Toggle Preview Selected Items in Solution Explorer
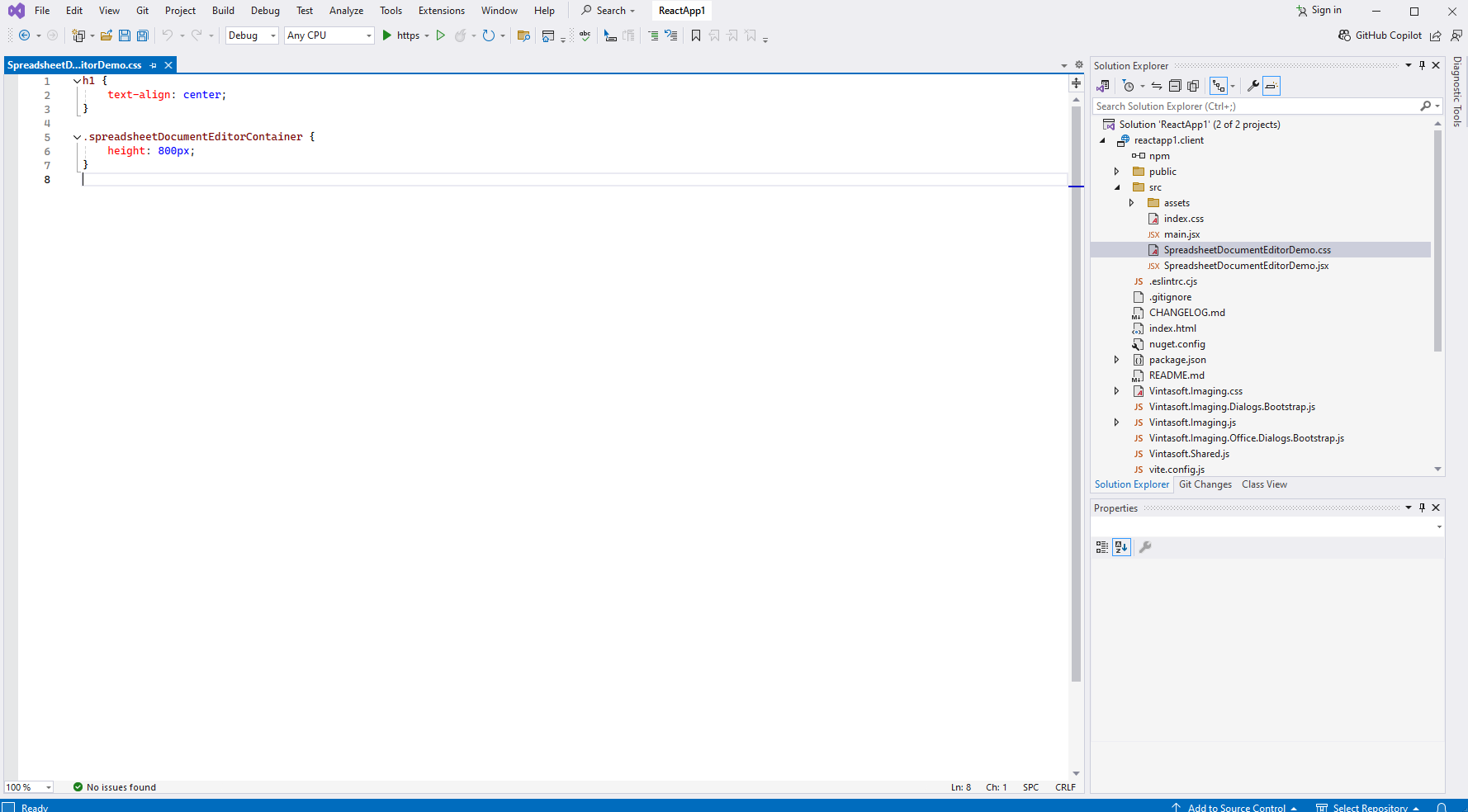This screenshot has height=812, width=1468. tap(1271, 86)
